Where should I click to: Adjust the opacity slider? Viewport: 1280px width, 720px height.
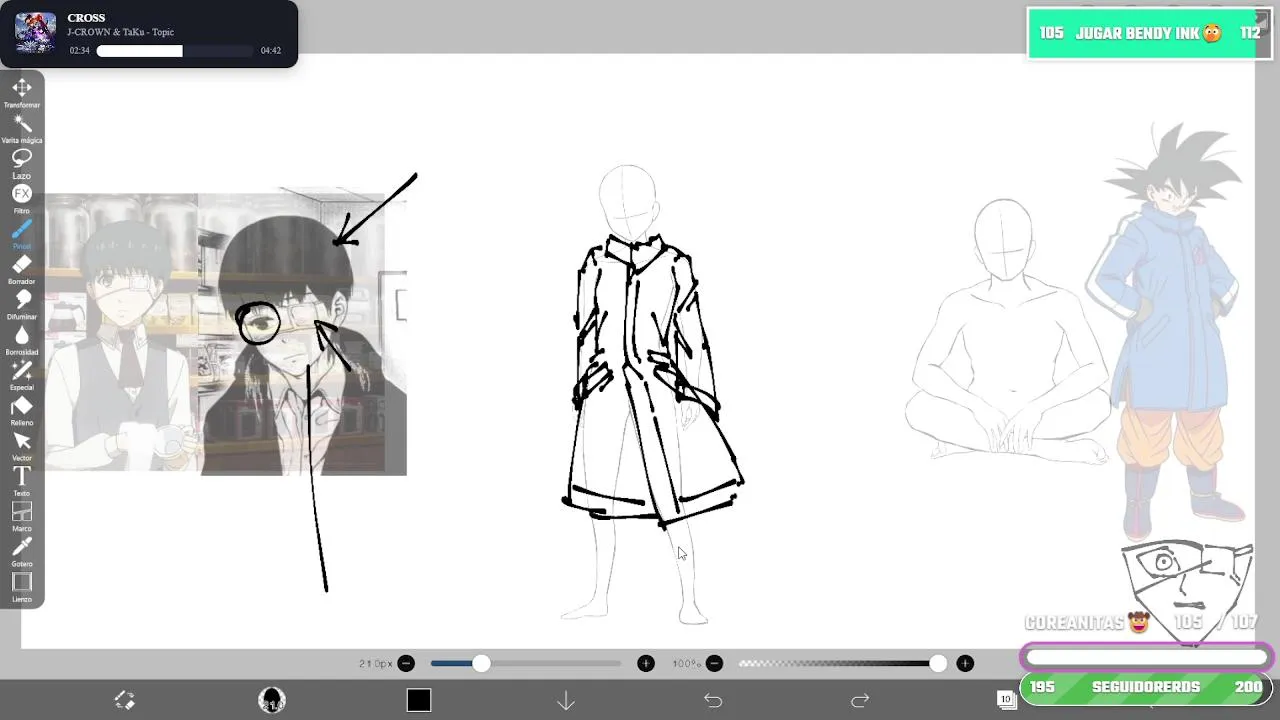click(x=842, y=663)
